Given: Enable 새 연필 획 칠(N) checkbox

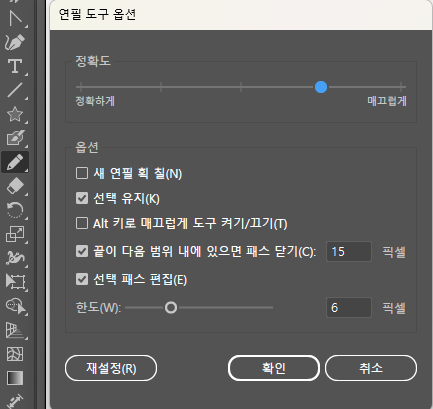Looking at the screenshot, I should [x=82, y=173].
